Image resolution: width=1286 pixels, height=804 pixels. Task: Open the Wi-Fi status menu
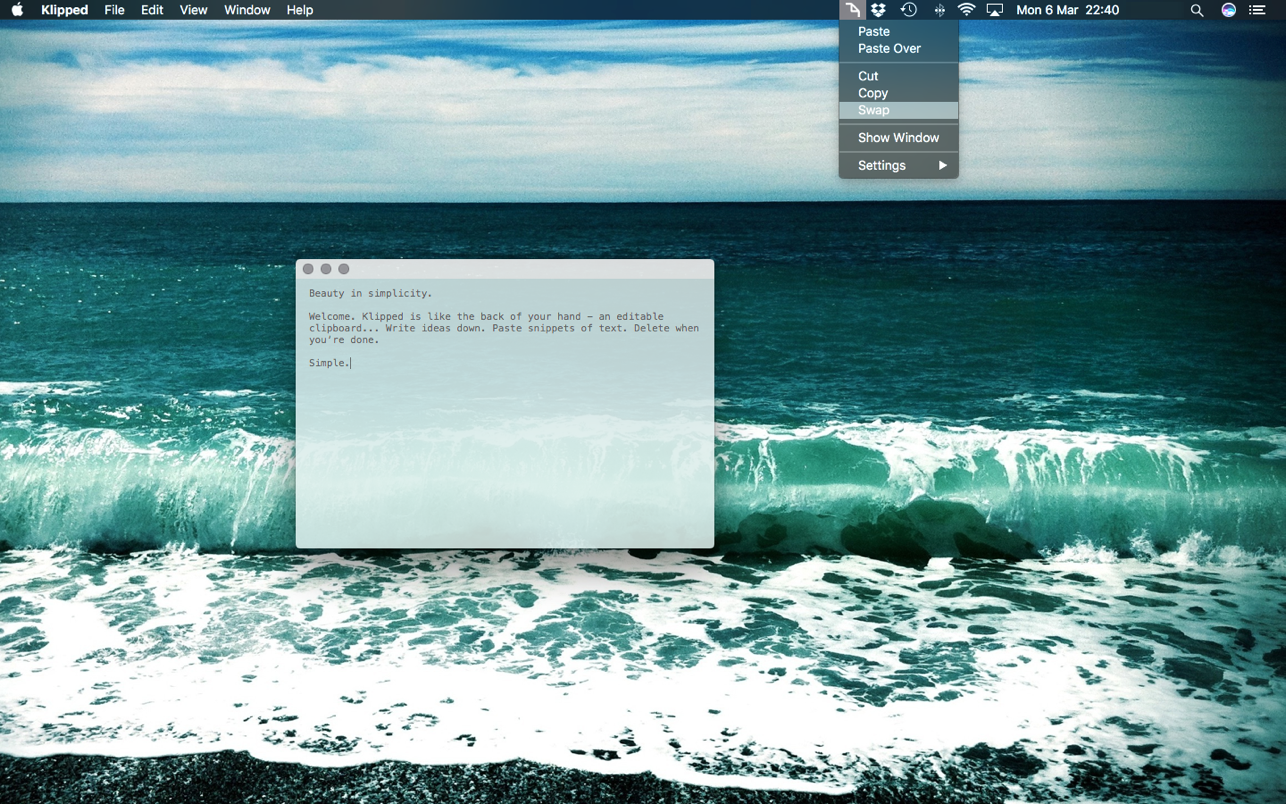coord(966,10)
